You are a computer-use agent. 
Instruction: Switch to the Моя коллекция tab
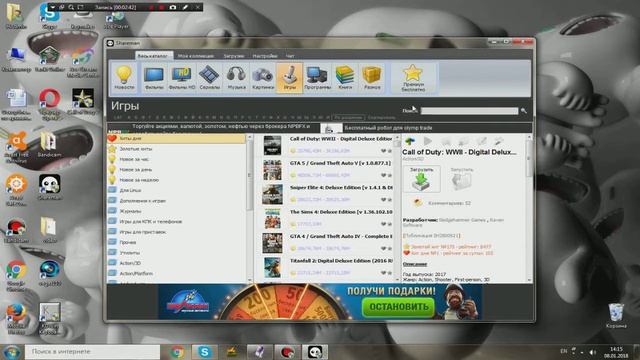pos(196,56)
